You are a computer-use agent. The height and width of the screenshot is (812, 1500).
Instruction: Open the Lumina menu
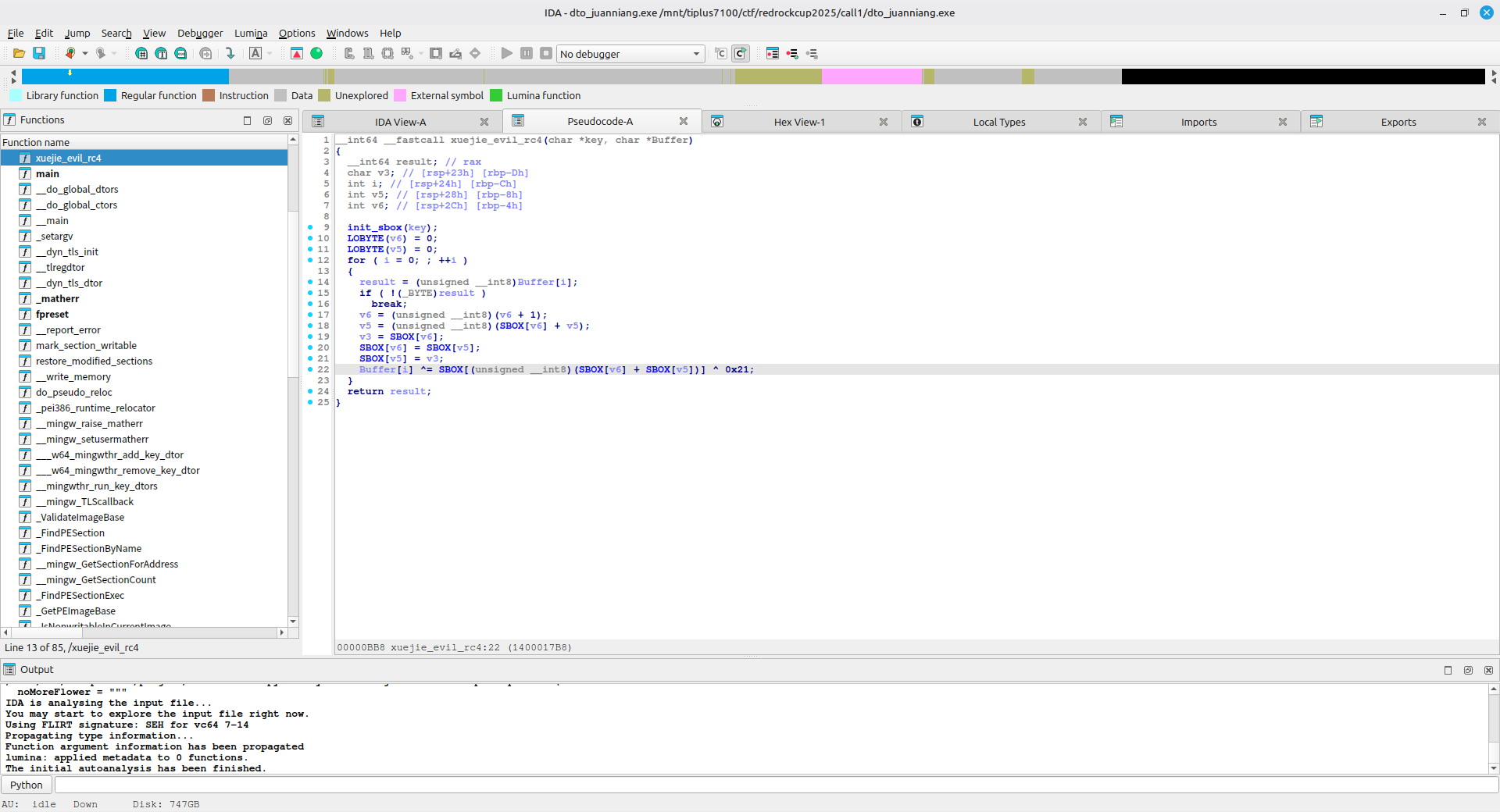click(x=251, y=33)
